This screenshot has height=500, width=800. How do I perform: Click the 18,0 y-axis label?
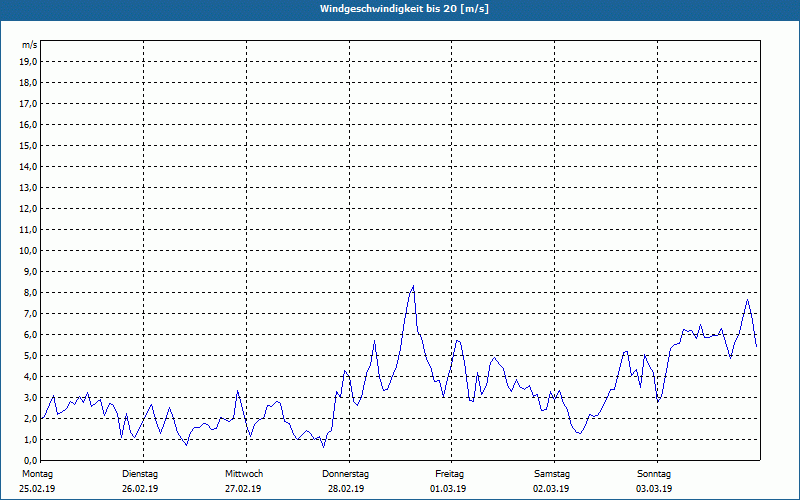point(28,83)
